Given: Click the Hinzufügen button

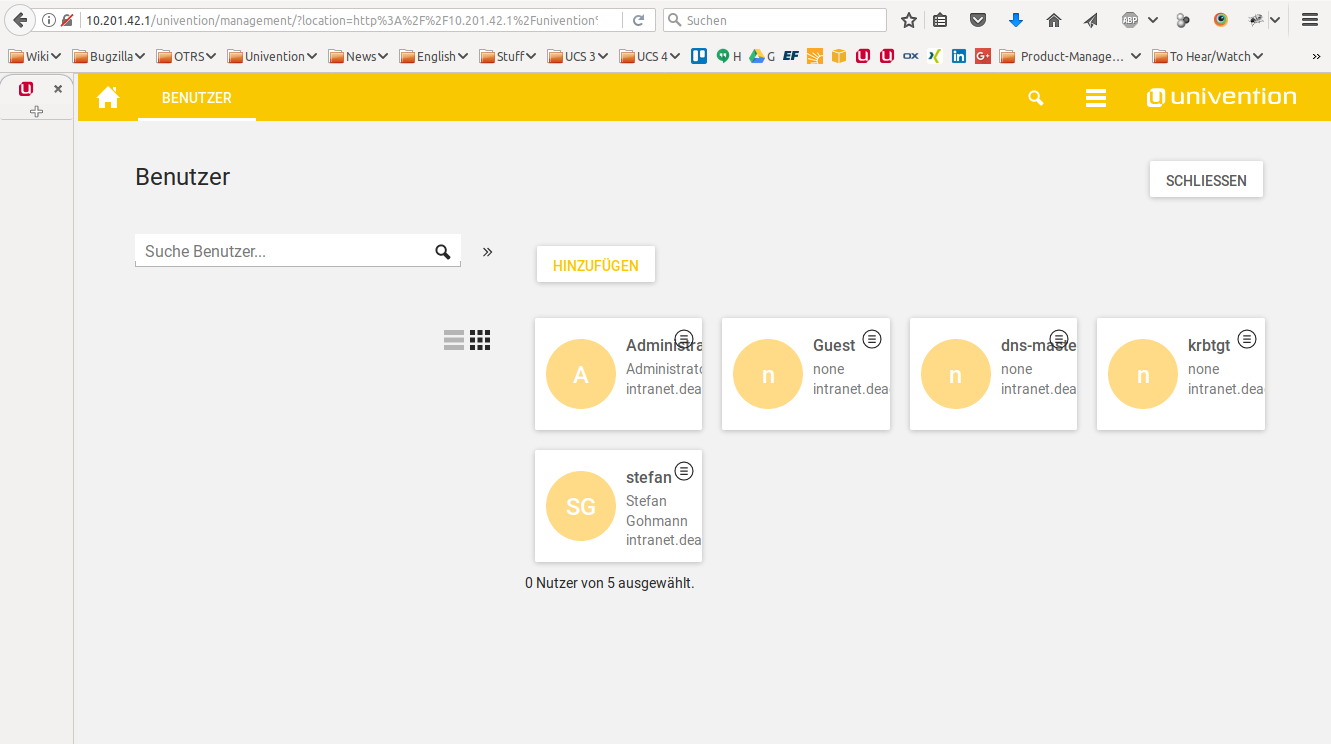Looking at the screenshot, I should click(596, 265).
